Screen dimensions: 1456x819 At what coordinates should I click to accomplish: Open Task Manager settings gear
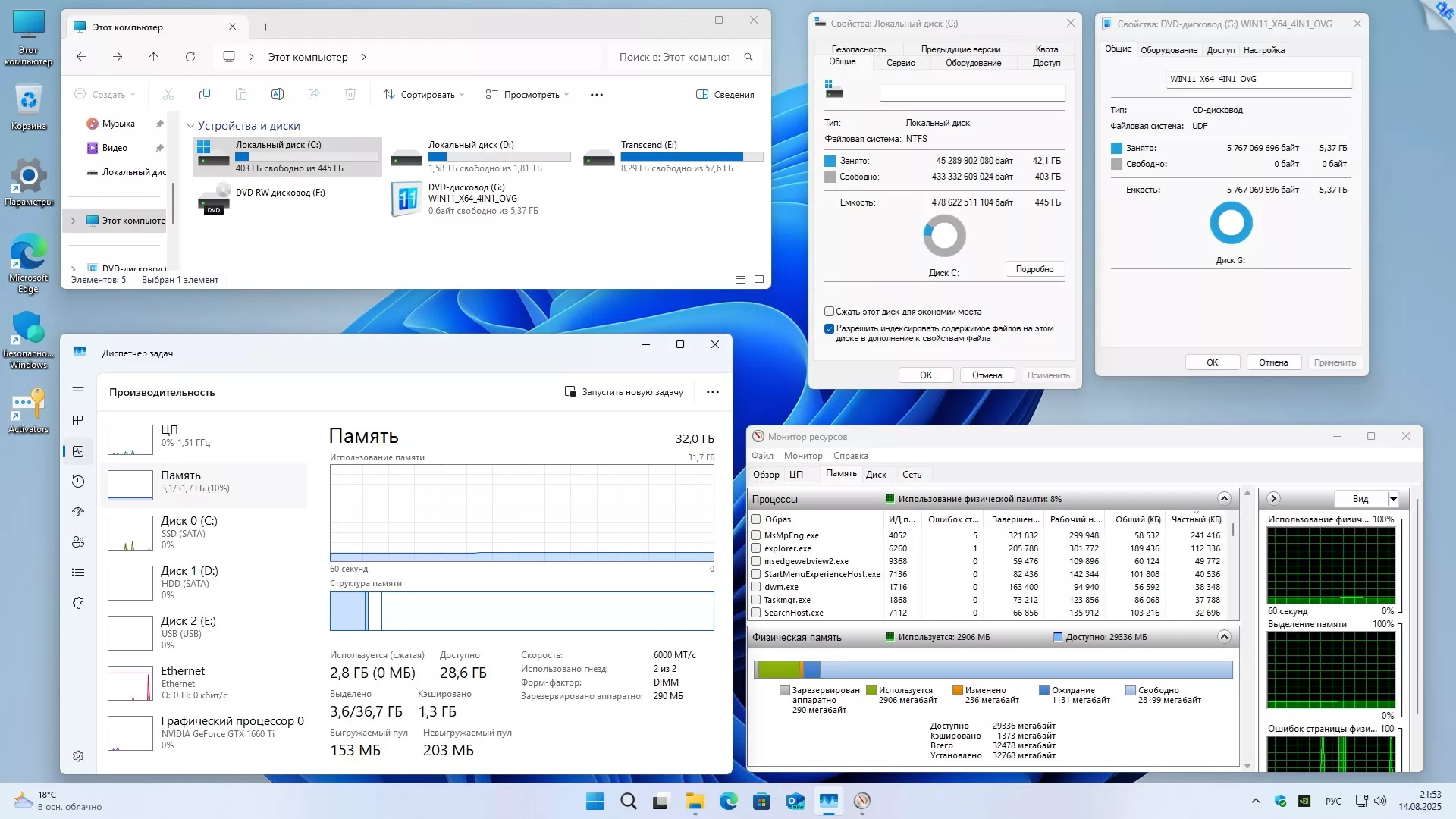point(78,756)
